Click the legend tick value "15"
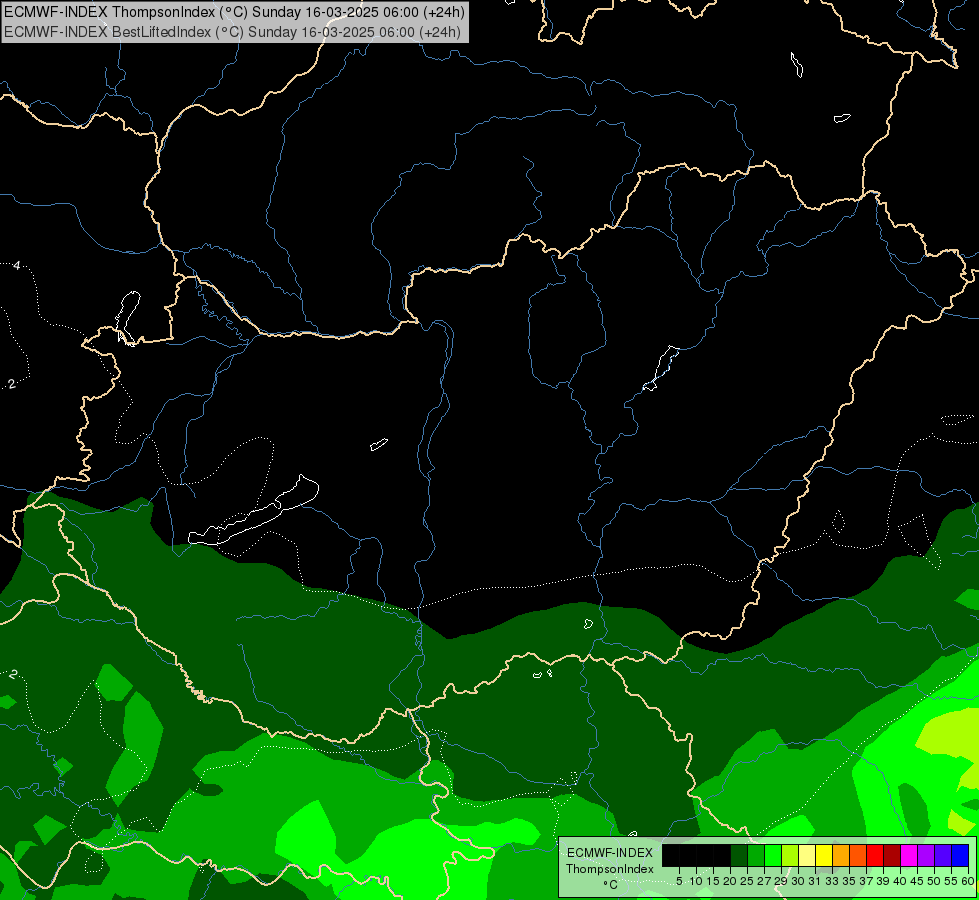 [713, 881]
